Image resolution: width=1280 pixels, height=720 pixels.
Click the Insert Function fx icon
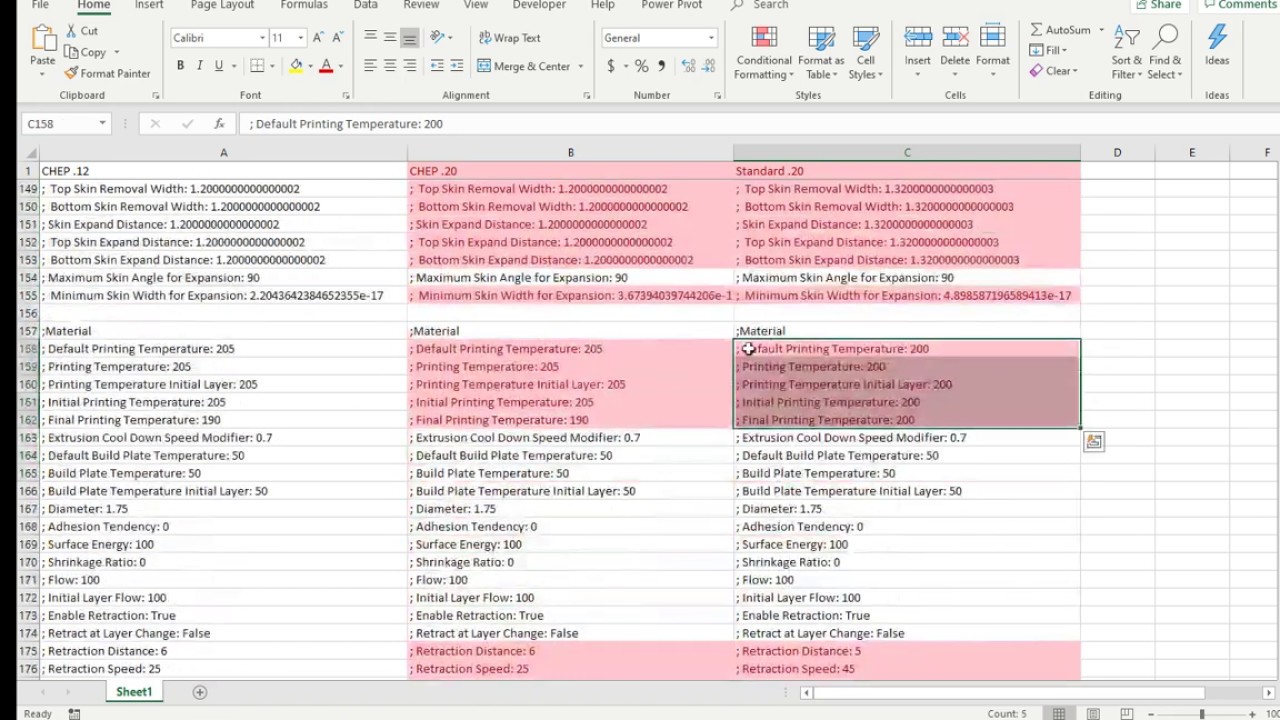click(x=219, y=124)
